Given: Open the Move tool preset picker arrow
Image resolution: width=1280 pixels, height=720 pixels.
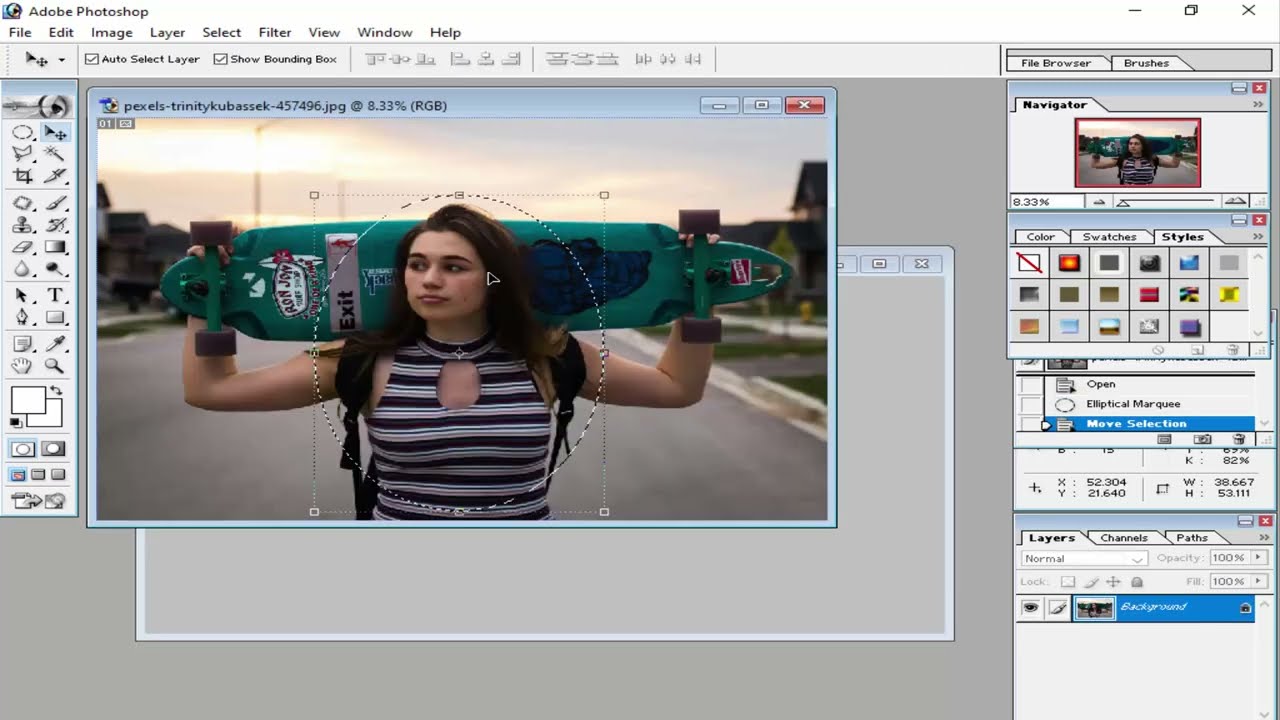Looking at the screenshot, I should (x=61, y=60).
